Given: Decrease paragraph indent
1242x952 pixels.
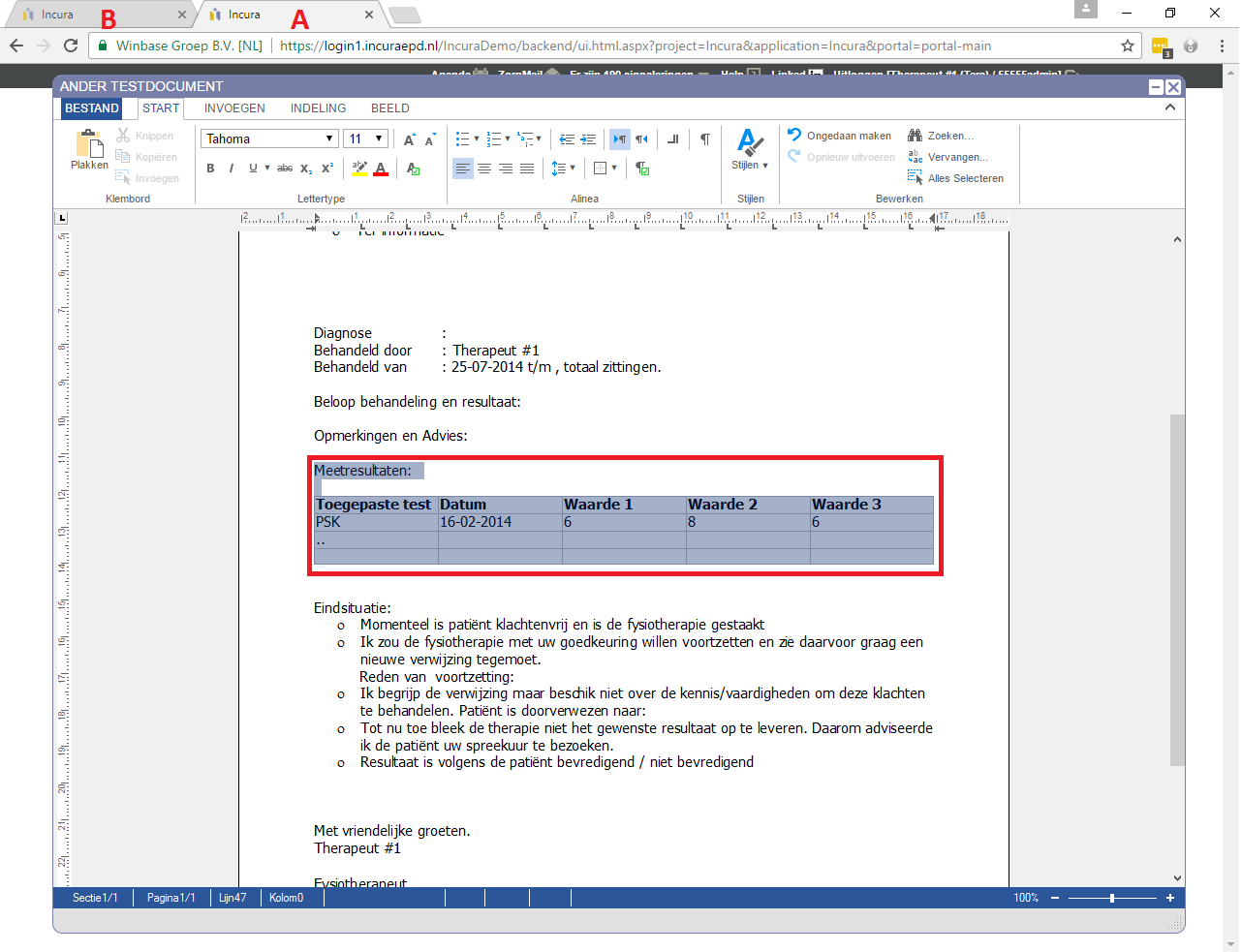Looking at the screenshot, I should click(567, 139).
